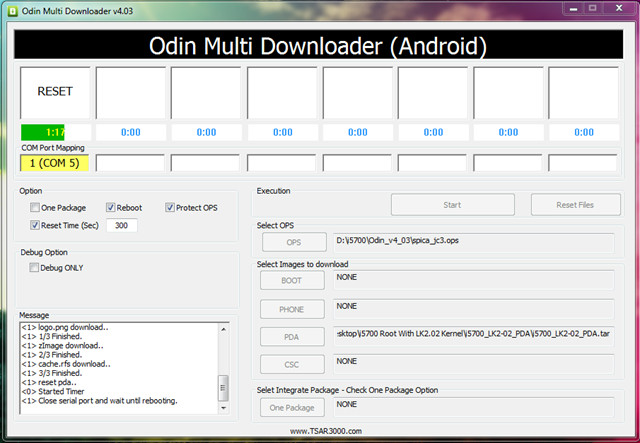This screenshot has width=640, height=443.
Task: Click the message log scrollbar thumb
Action: (x=223, y=388)
